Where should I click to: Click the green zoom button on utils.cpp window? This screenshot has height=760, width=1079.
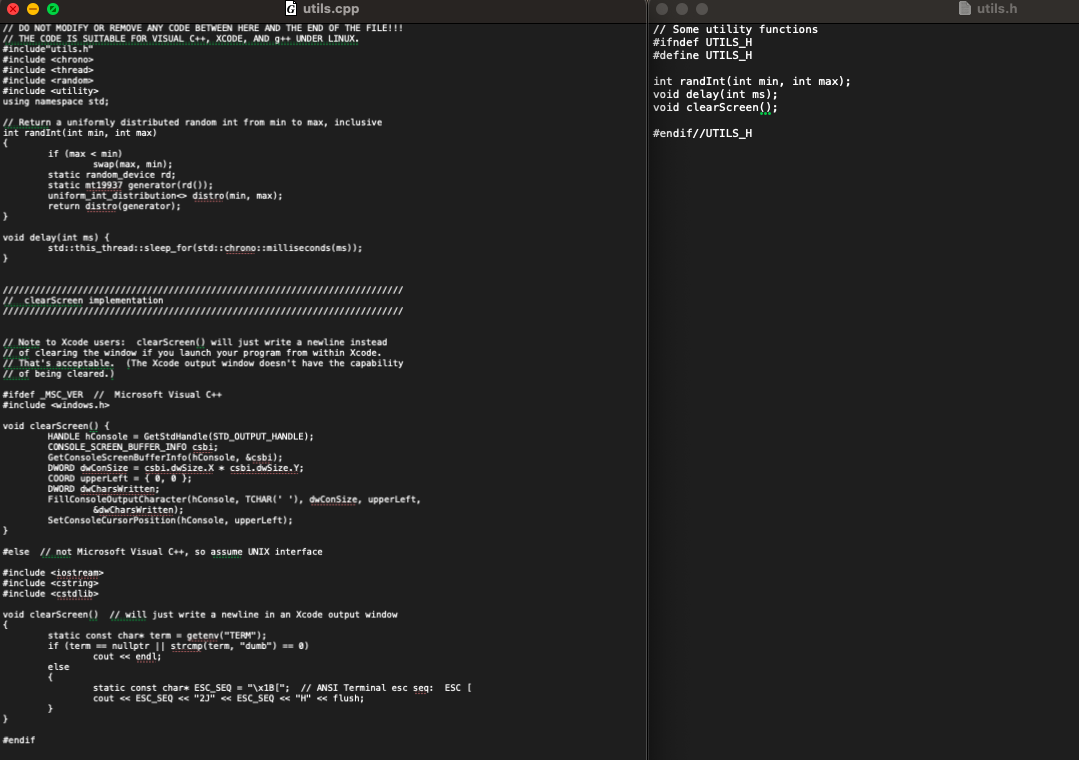(52, 10)
